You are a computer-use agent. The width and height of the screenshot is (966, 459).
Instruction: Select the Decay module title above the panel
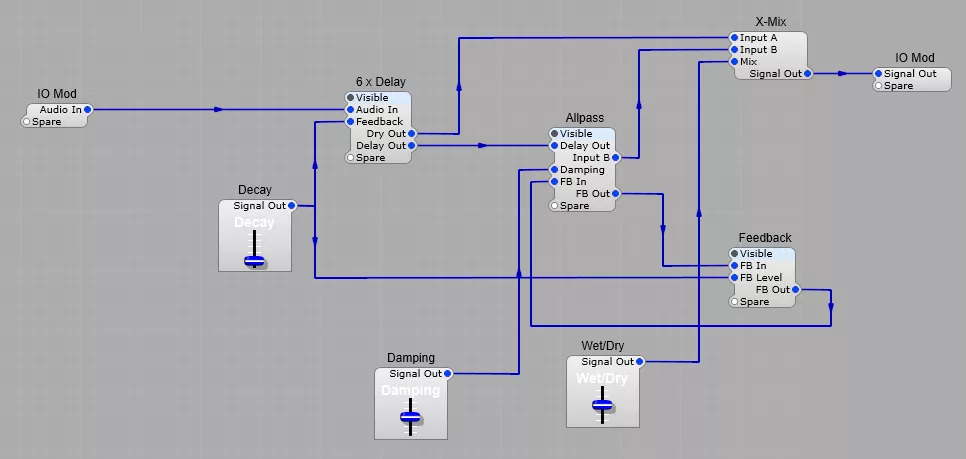[x=255, y=190]
